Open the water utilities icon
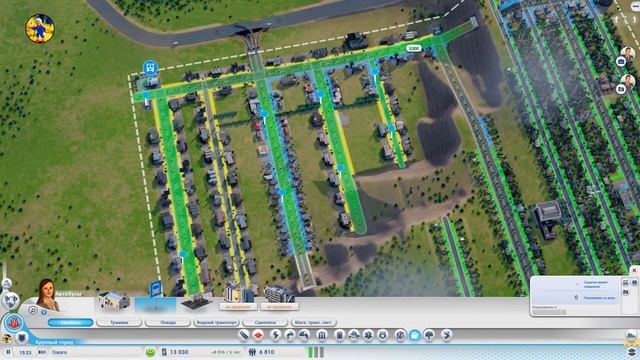 (x=290, y=335)
